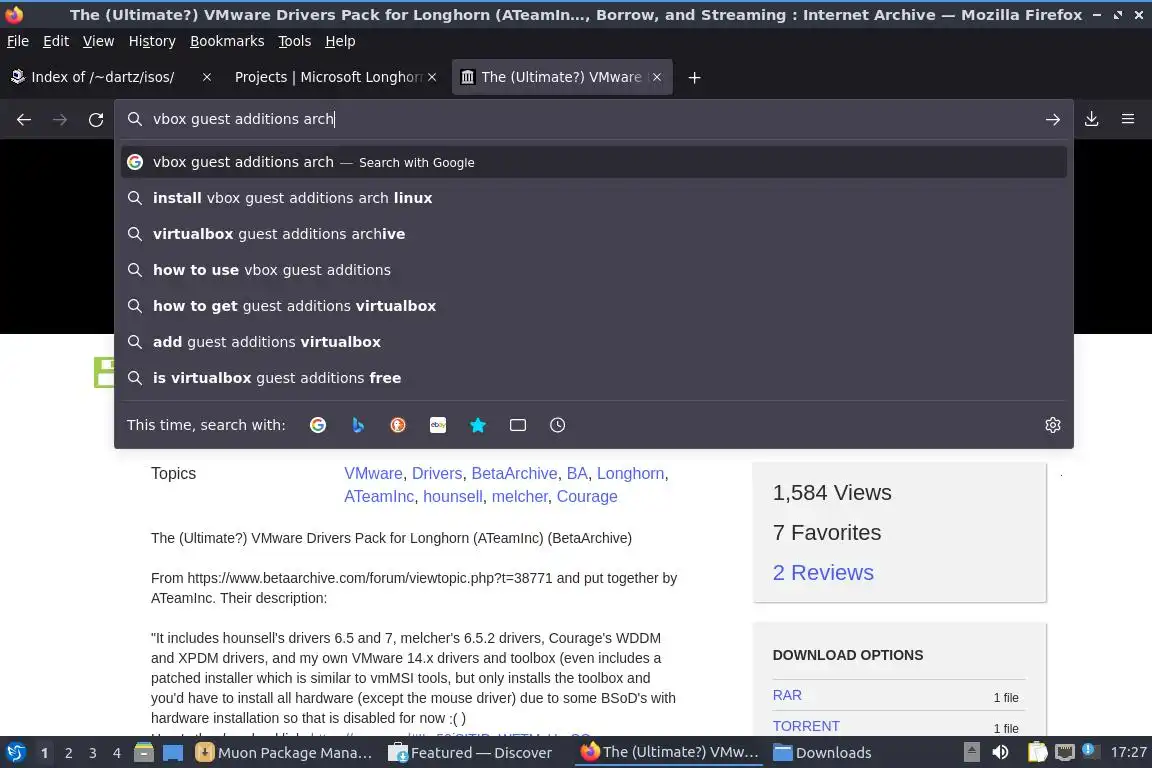Open Downloads window from taskbar
Image resolution: width=1152 pixels, height=768 pixels.
pyautogui.click(x=823, y=753)
